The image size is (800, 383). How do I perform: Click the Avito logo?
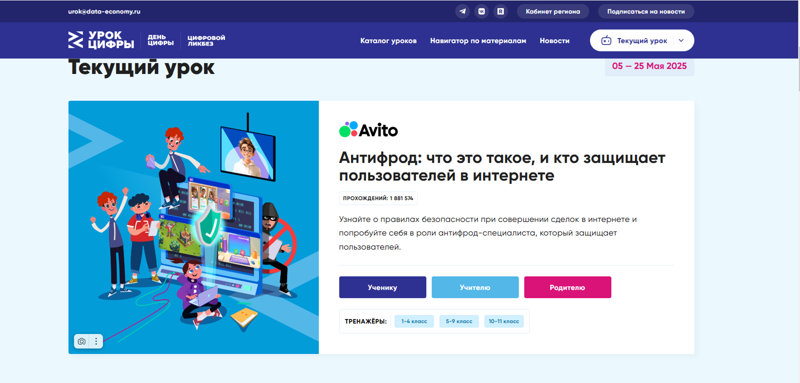[x=368, y=130]
